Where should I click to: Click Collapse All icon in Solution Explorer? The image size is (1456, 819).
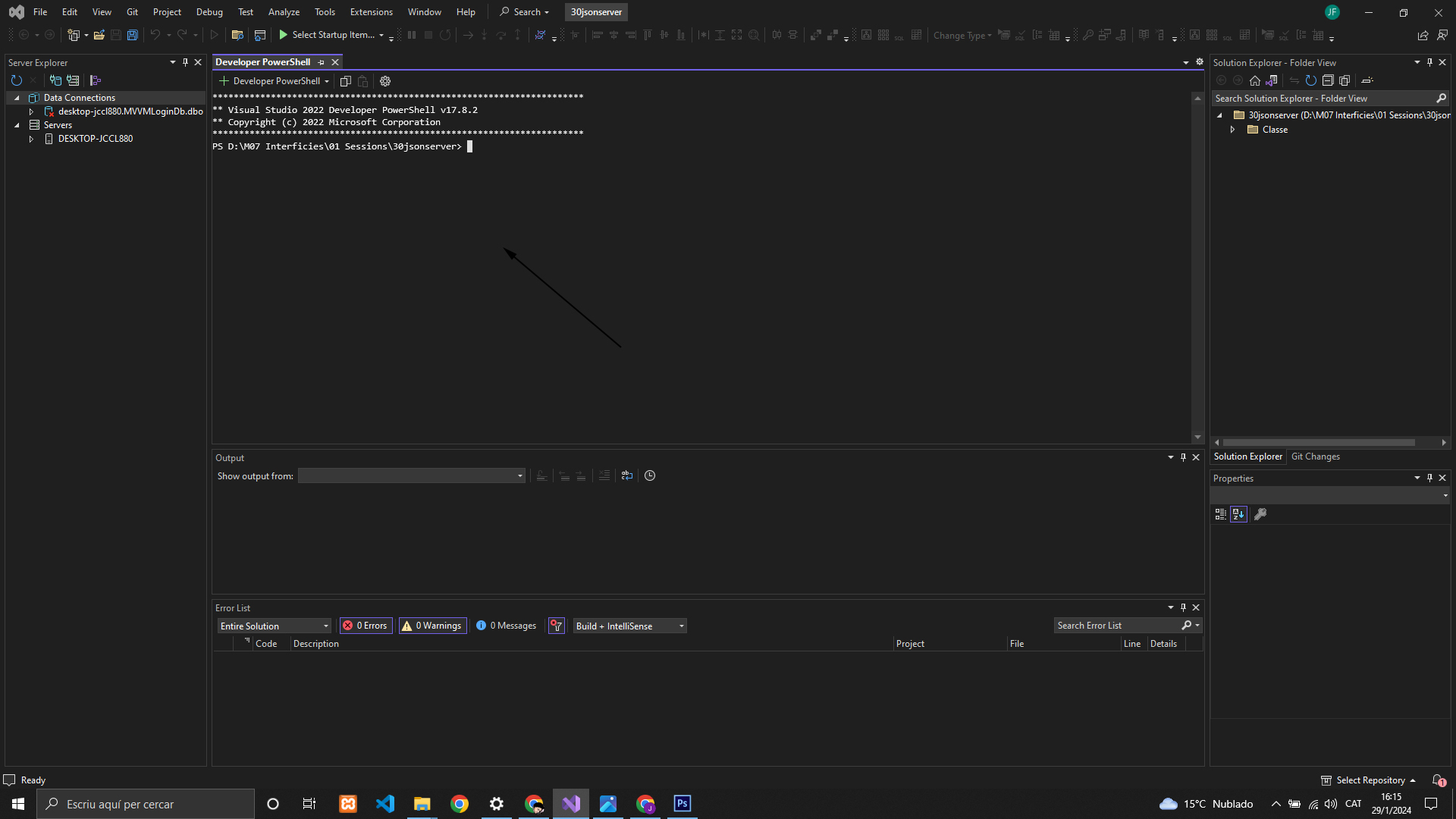1328,80
